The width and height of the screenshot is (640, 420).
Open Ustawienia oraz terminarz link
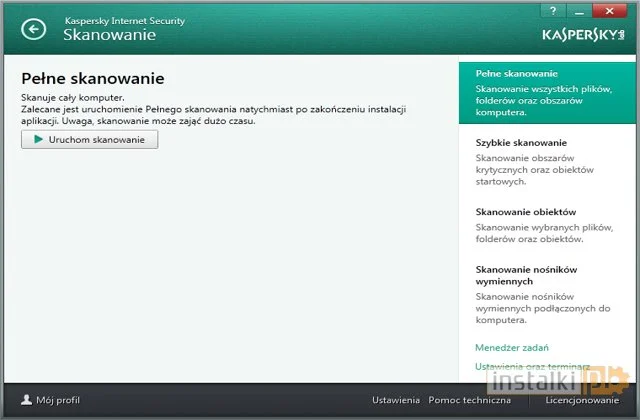tap(530, 366)
